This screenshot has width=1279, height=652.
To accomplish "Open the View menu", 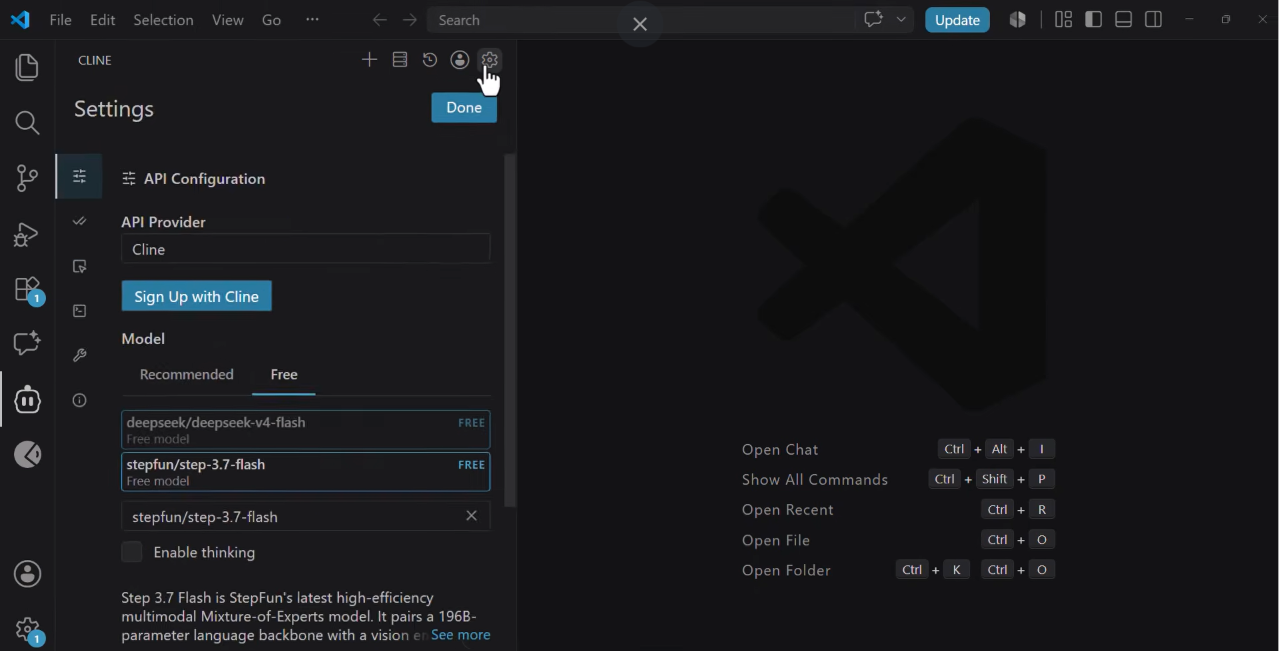I will pyautogui.click(x=228, y=20).
